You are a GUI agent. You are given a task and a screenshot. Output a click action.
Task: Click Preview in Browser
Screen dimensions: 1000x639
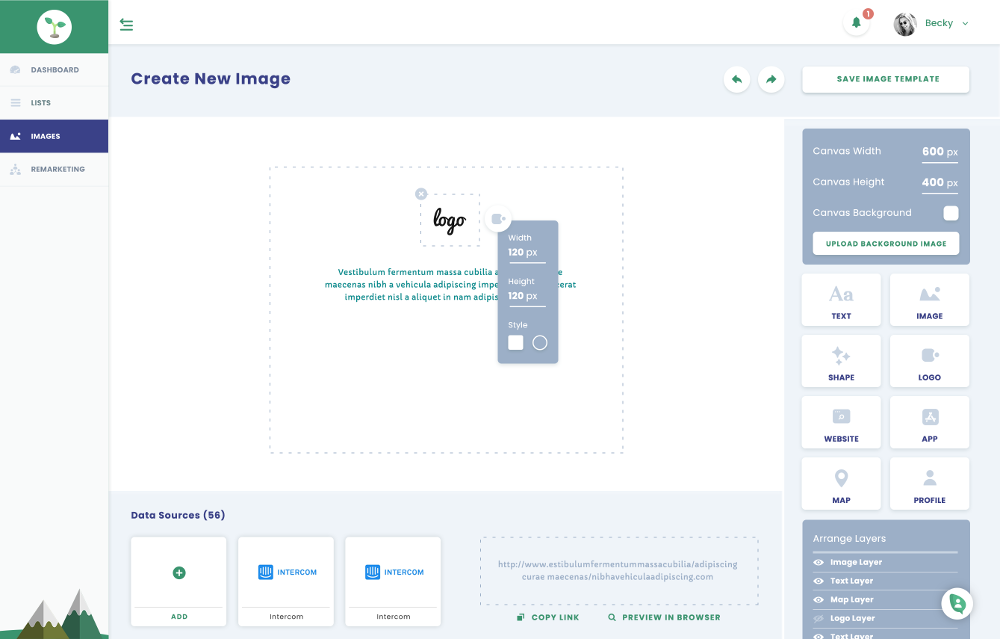click(664, 617)
